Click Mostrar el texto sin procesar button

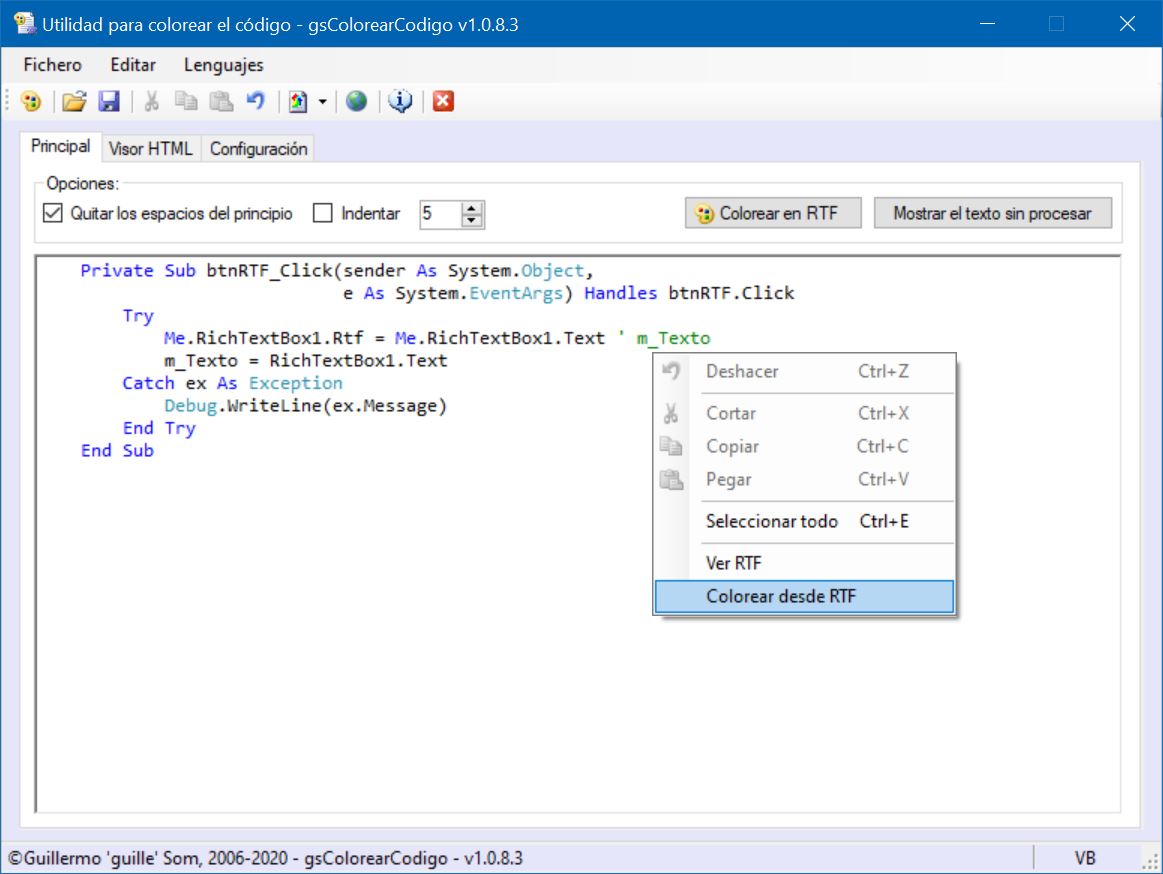[x=992, y=213]
